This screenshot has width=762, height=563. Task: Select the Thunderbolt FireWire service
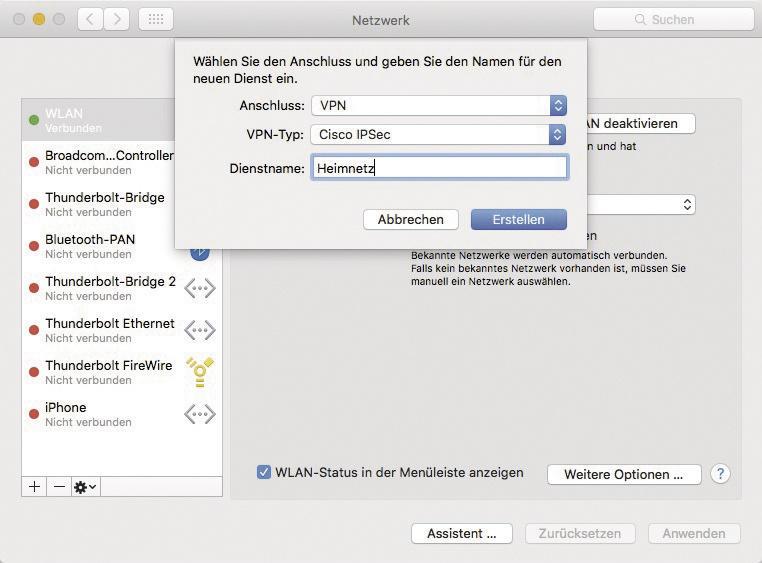pyautogui.click(x=122, y=372)
